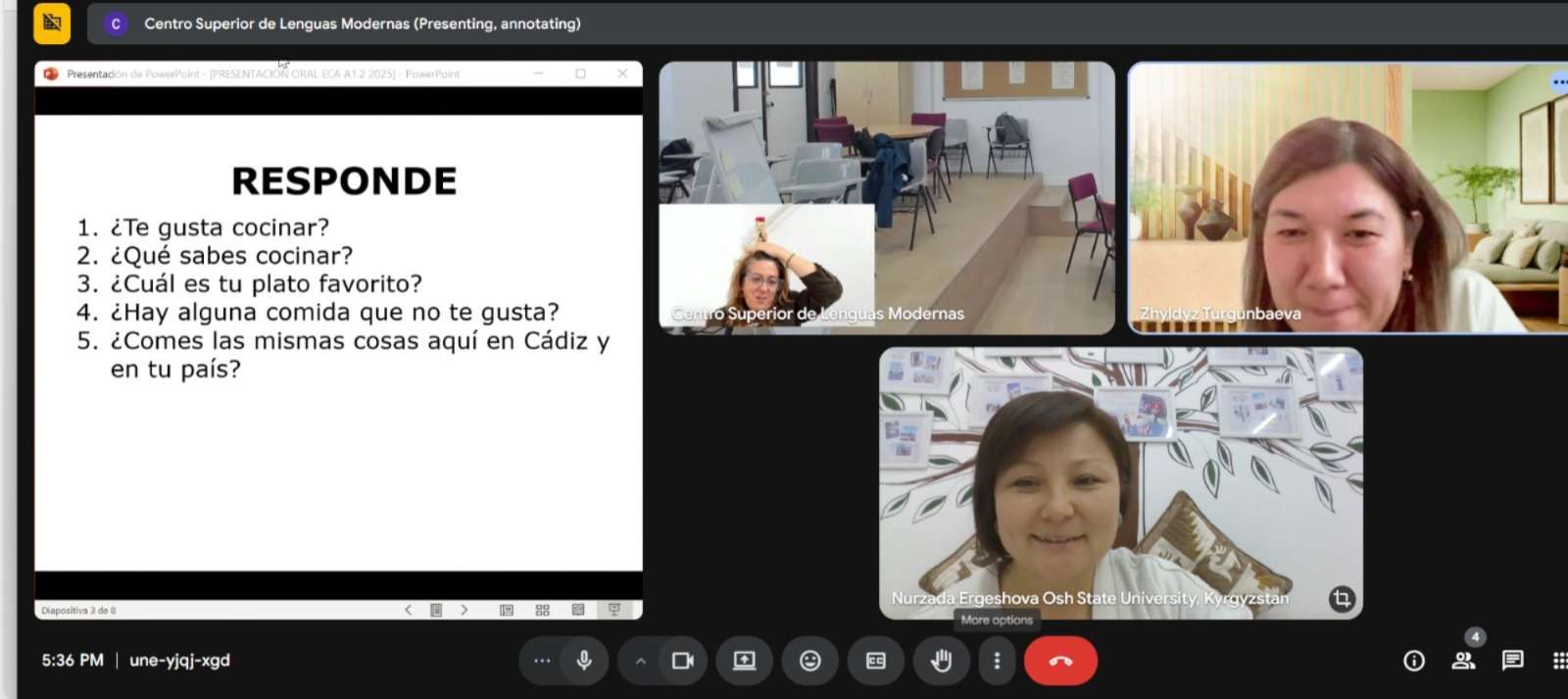
Task: Switch to reading view in PowerPoint
Action: 578,610
